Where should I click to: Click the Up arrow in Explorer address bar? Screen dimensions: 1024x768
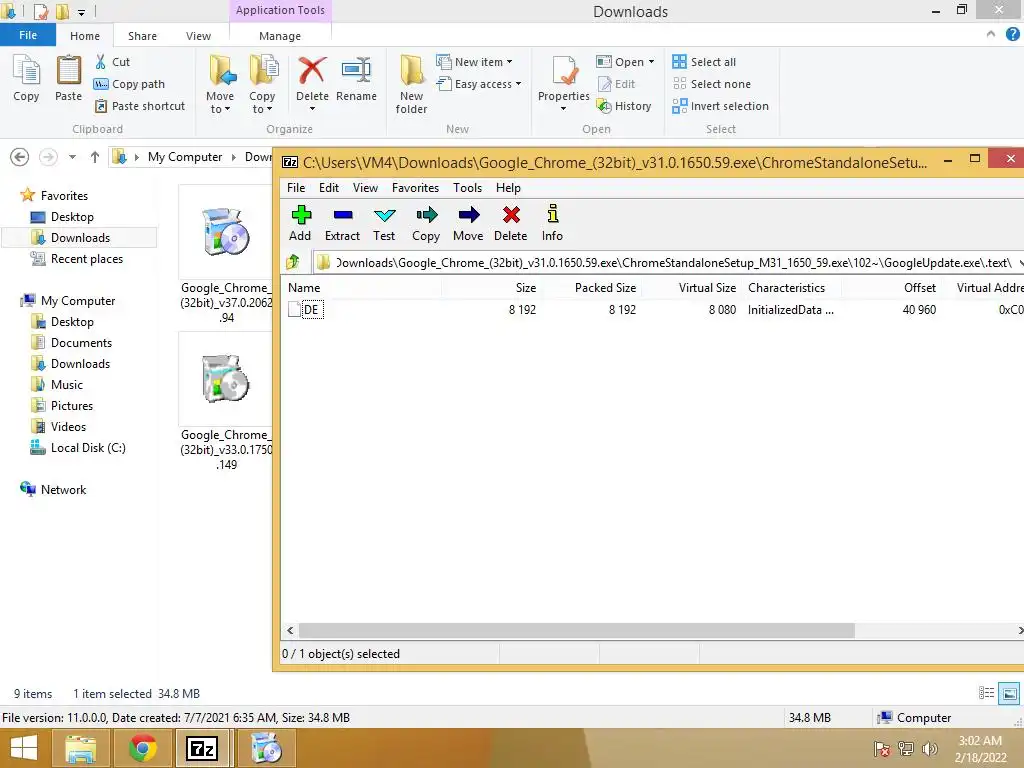pos(95,157)
